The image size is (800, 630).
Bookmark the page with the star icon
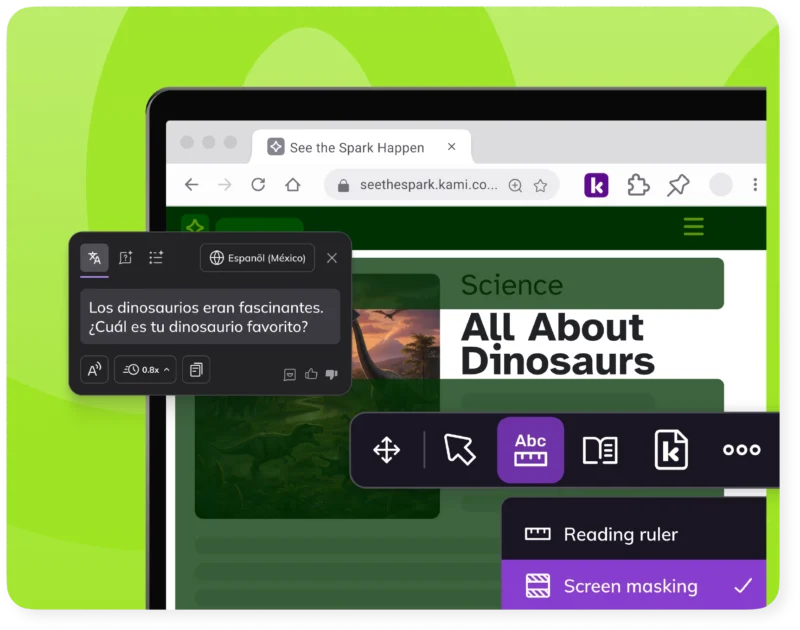[x=540, y=185]
